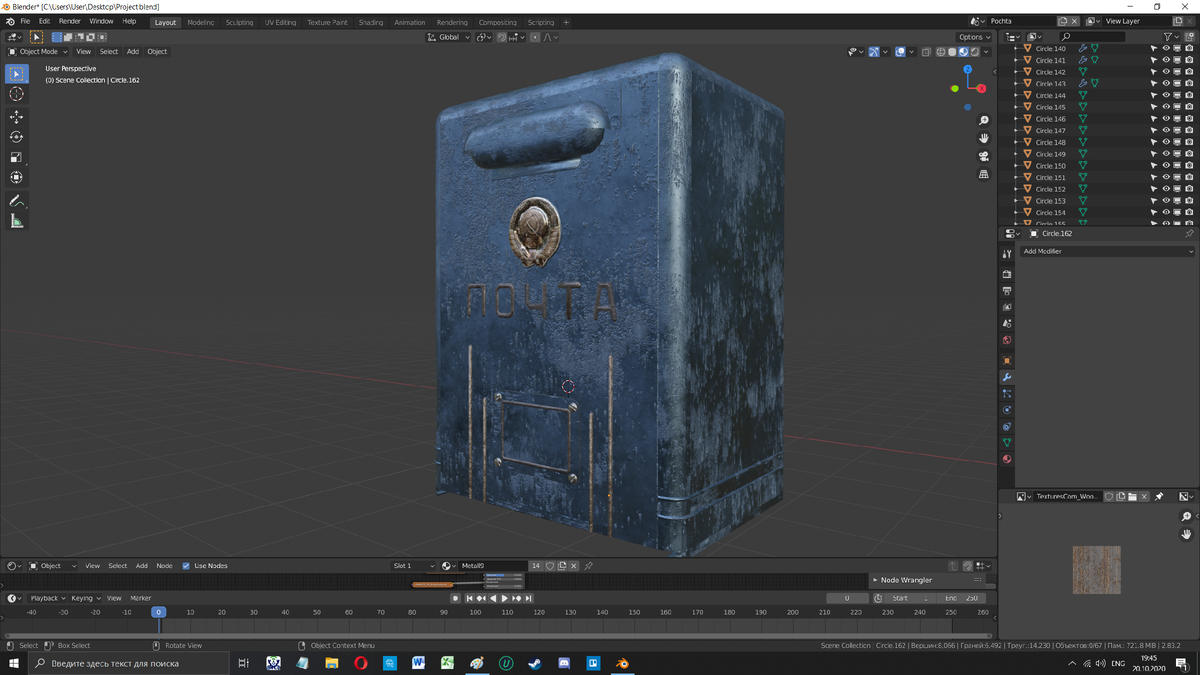This screenshot has width=1200, height=675.
Task: Switch to perspective/orthographic grid icon
Action: tap(984, 174)
